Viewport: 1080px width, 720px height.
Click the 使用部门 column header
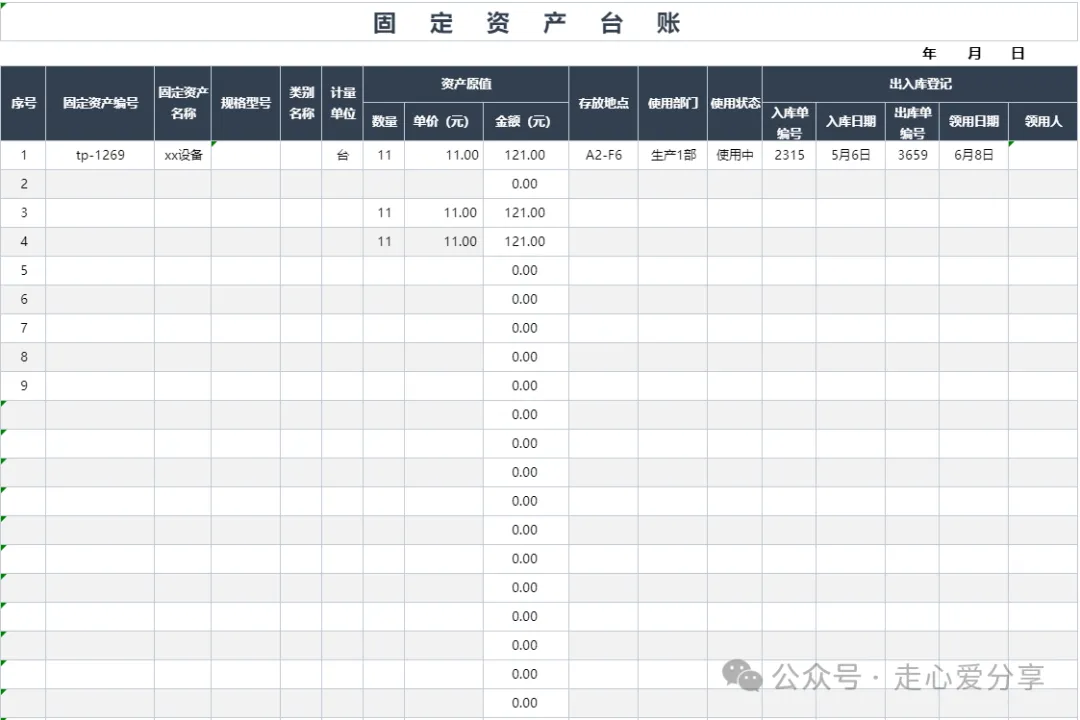673,103
